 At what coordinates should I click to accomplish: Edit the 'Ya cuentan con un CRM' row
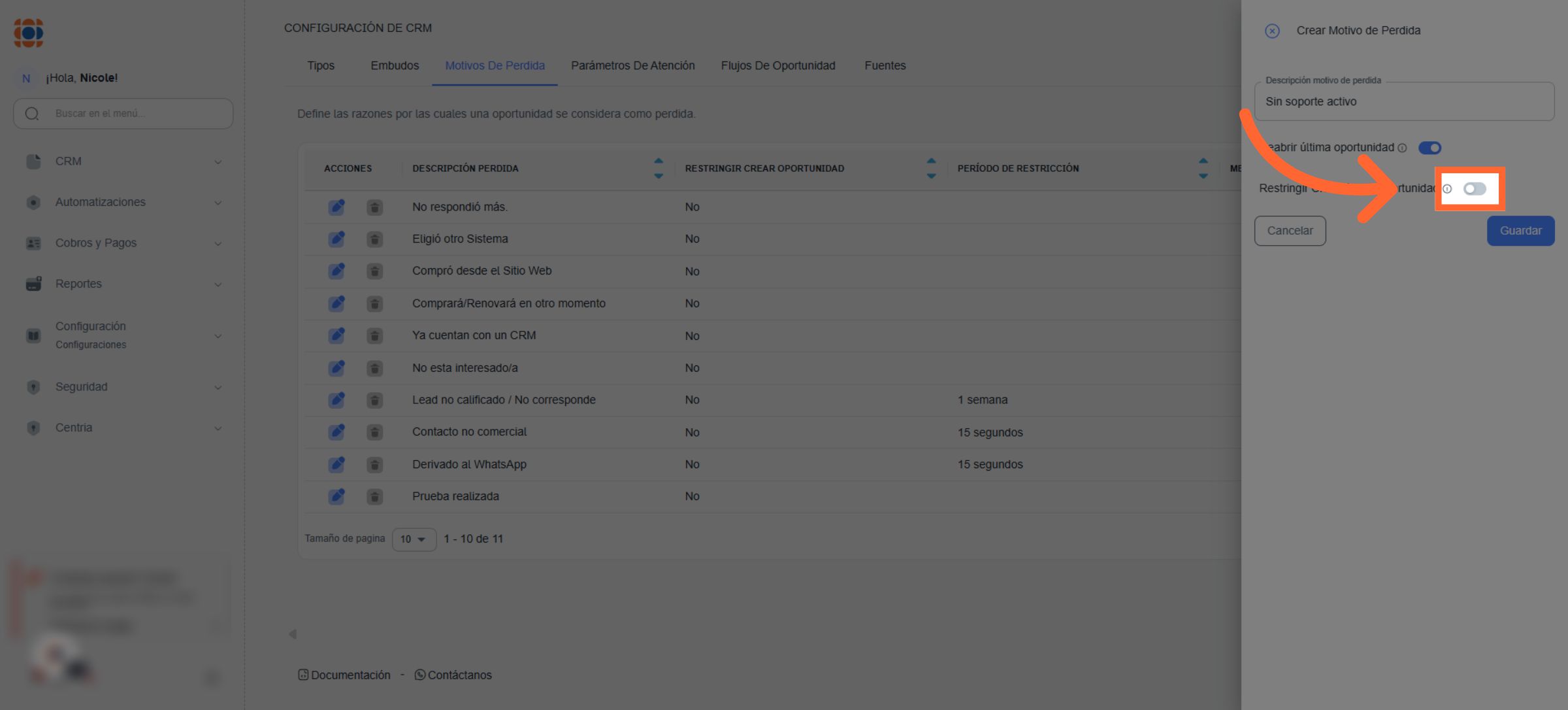click(x=336, y=335)
